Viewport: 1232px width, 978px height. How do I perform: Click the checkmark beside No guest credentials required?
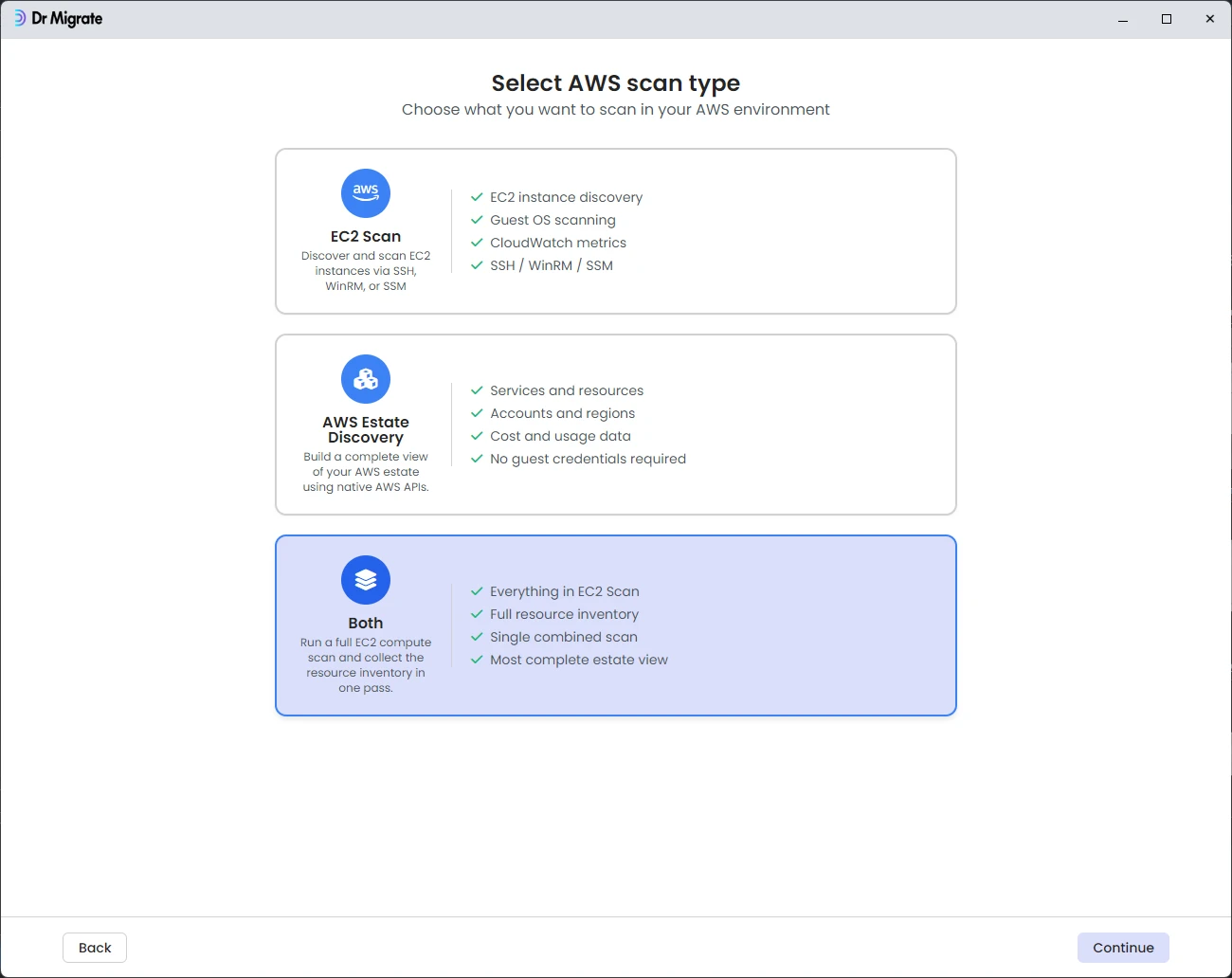477,459
